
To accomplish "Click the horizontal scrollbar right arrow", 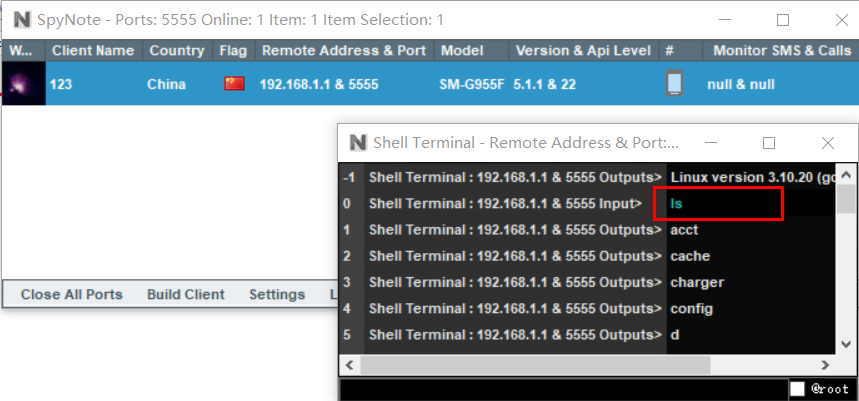I will (x=825, y=366).
